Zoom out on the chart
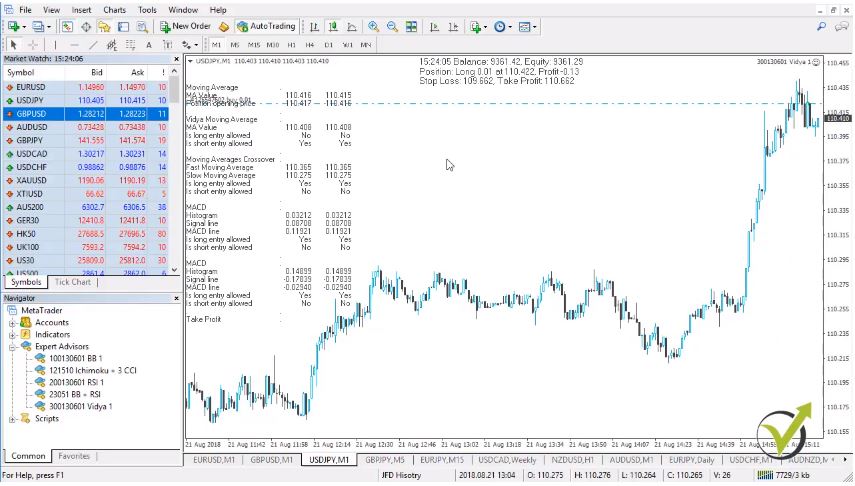Screen dimensions: 855x486 coord(392,26)
